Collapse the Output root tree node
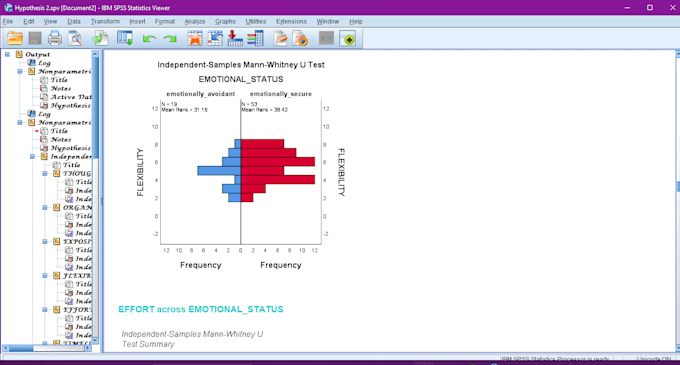This screenshot has width=680, height=365. pos(7,54)
